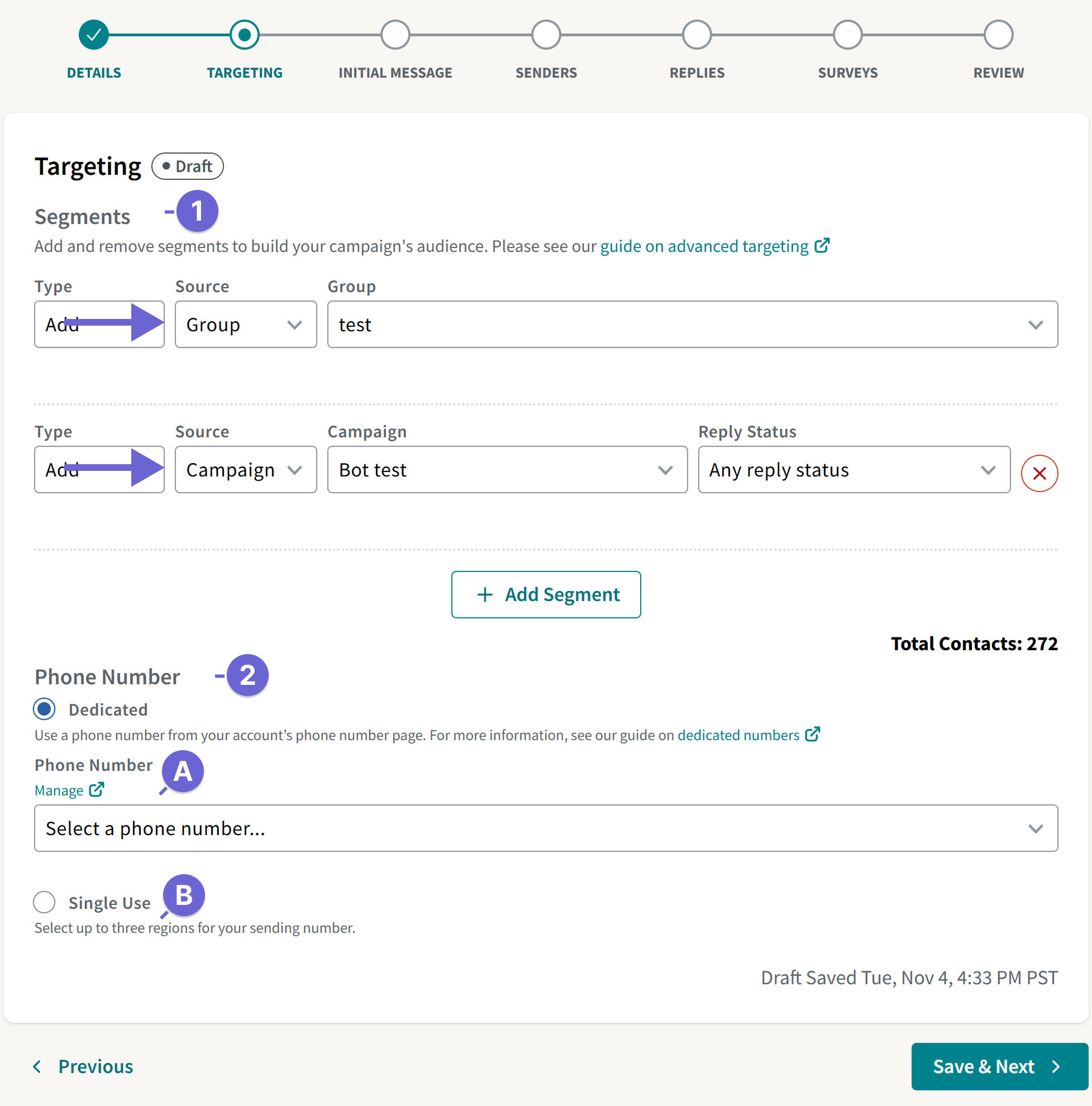Click the Previous navigation control
Viewport: 1092px width, 1106px height.
[x=83, y=1066]
